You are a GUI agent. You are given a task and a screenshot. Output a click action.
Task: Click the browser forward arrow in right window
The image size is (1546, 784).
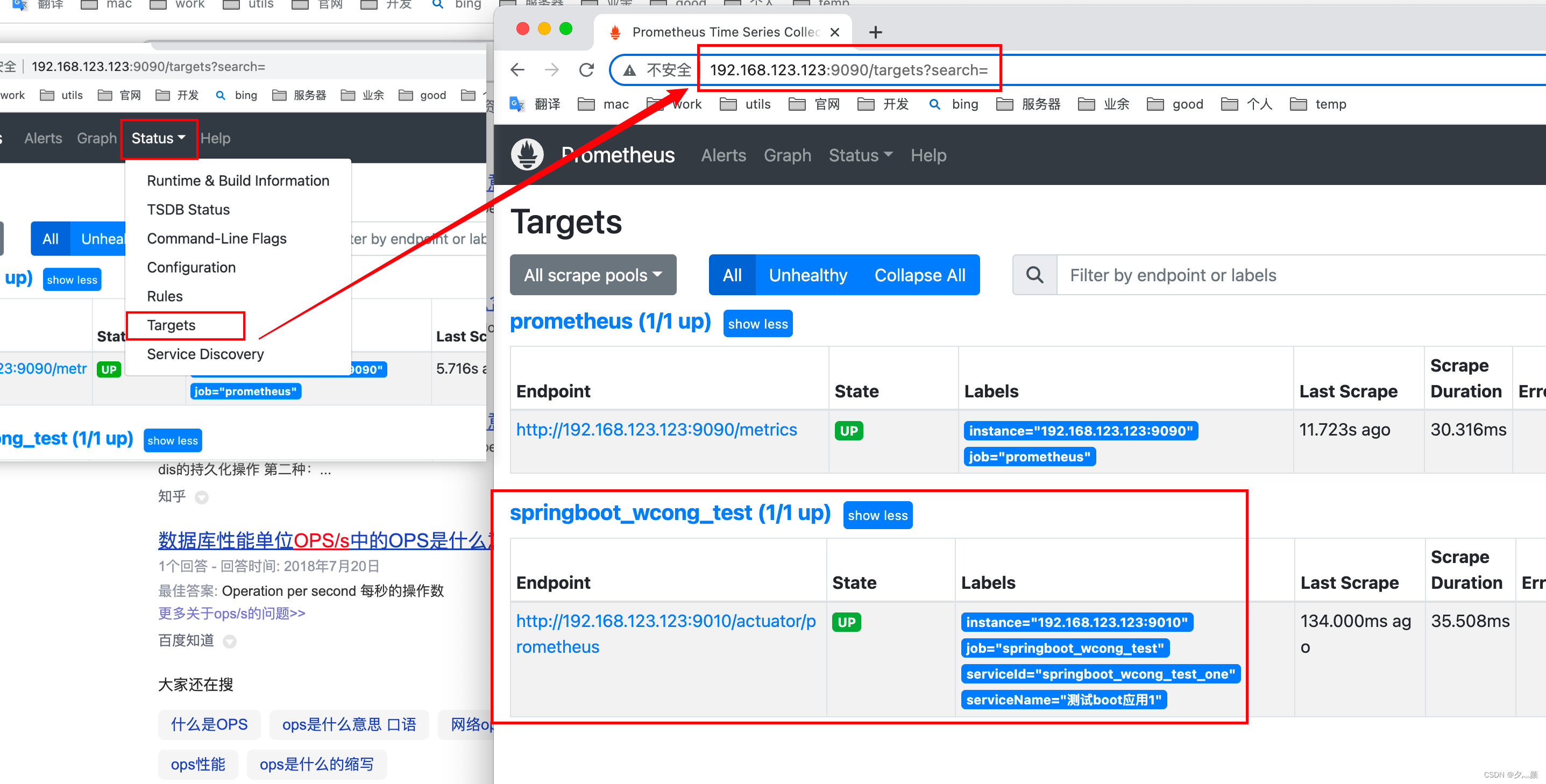[551, 70]
